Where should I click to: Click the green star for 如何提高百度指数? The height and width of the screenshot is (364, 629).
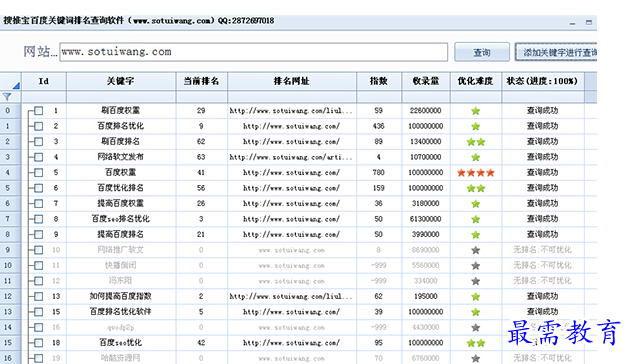point(476,297)
